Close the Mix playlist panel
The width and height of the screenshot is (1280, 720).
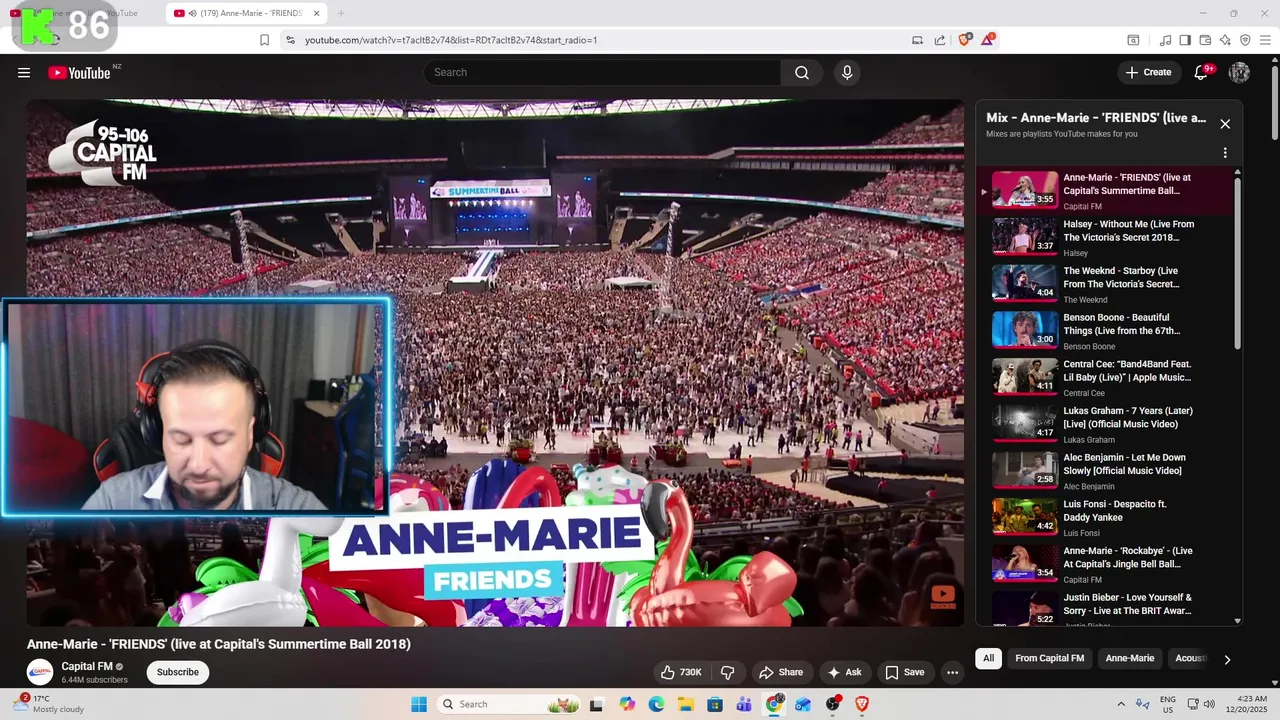1225,124
